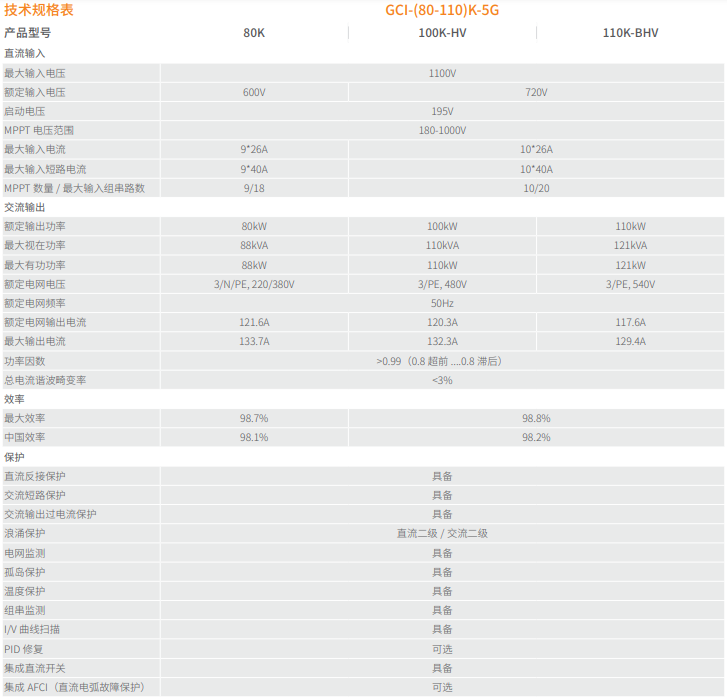727x697 pixels.
Task: Click the 600V rated input voltage cell
Action: click(254, 92)
